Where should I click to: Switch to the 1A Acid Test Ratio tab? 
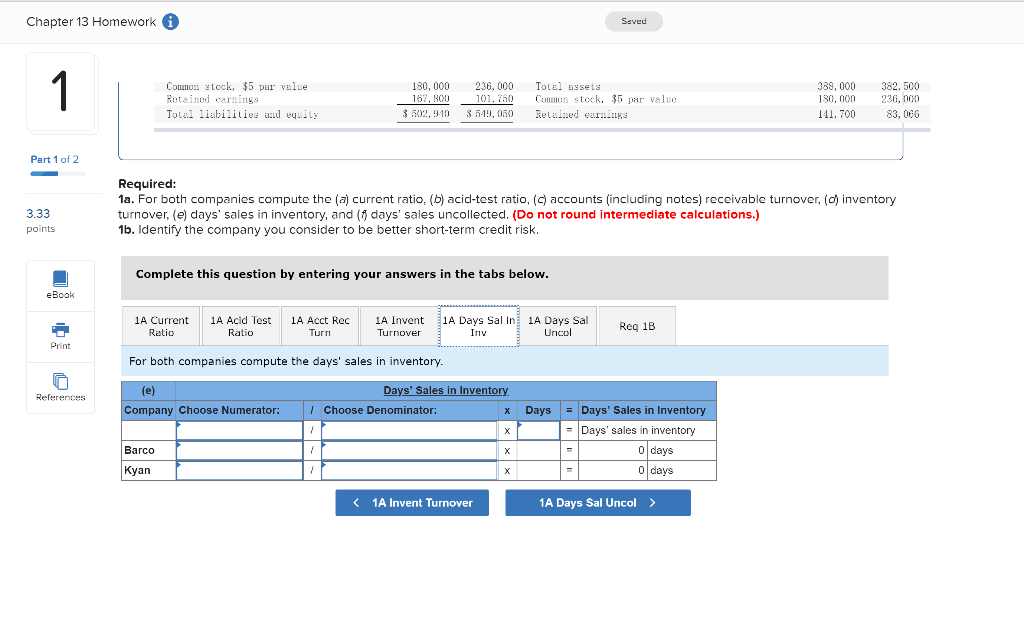tap(240, 325)
